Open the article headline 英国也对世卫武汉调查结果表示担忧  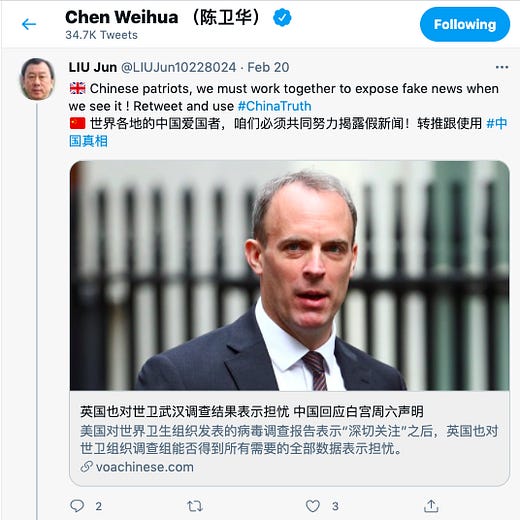tap(184, 412)
